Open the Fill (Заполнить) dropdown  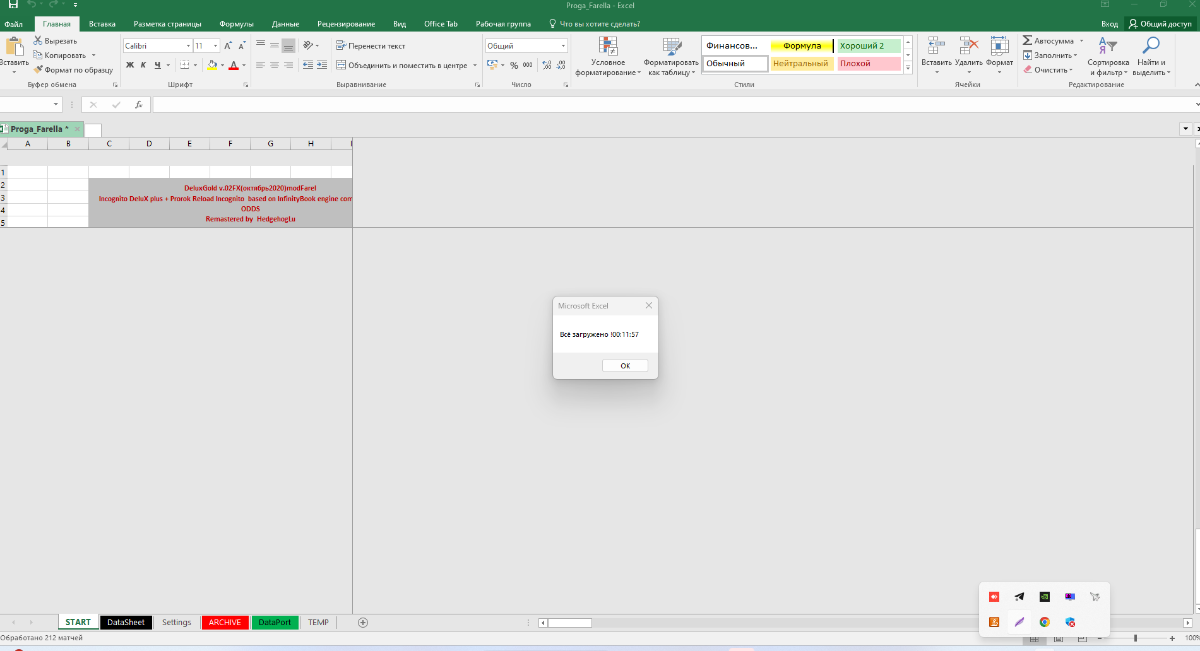(x=1049, y=55)
